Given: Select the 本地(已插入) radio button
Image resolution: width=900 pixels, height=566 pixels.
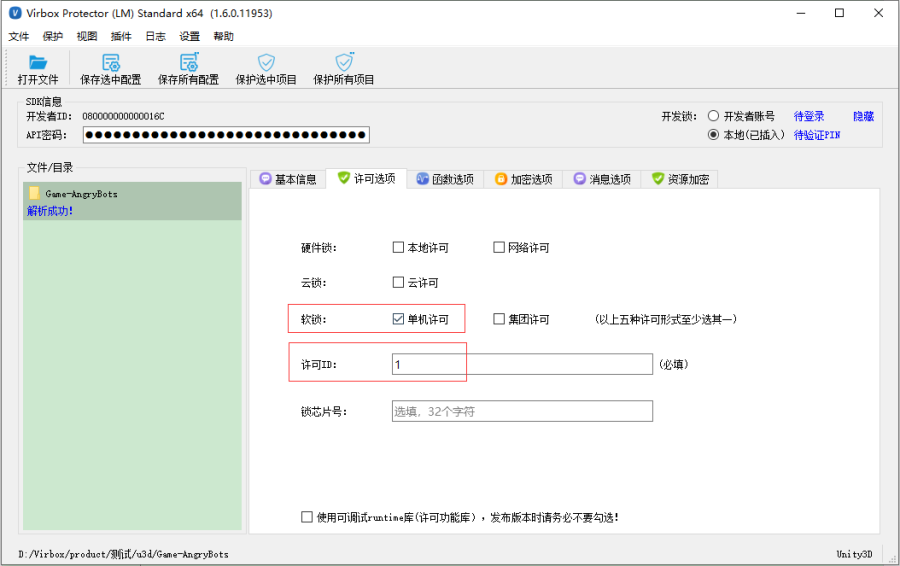Looking at the screenshot, I should (x=713, y=135).
